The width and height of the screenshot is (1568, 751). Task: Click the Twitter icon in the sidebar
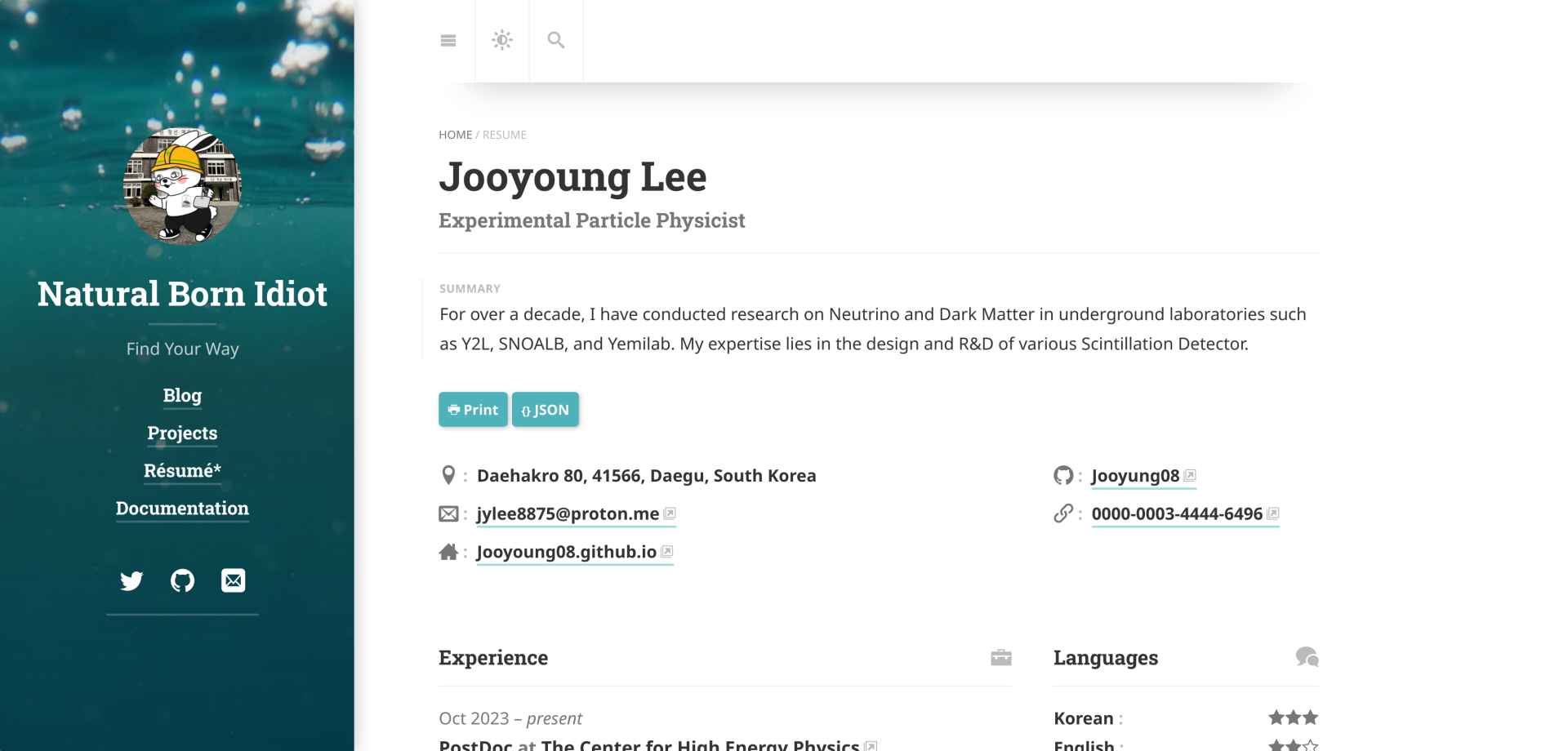131,580
